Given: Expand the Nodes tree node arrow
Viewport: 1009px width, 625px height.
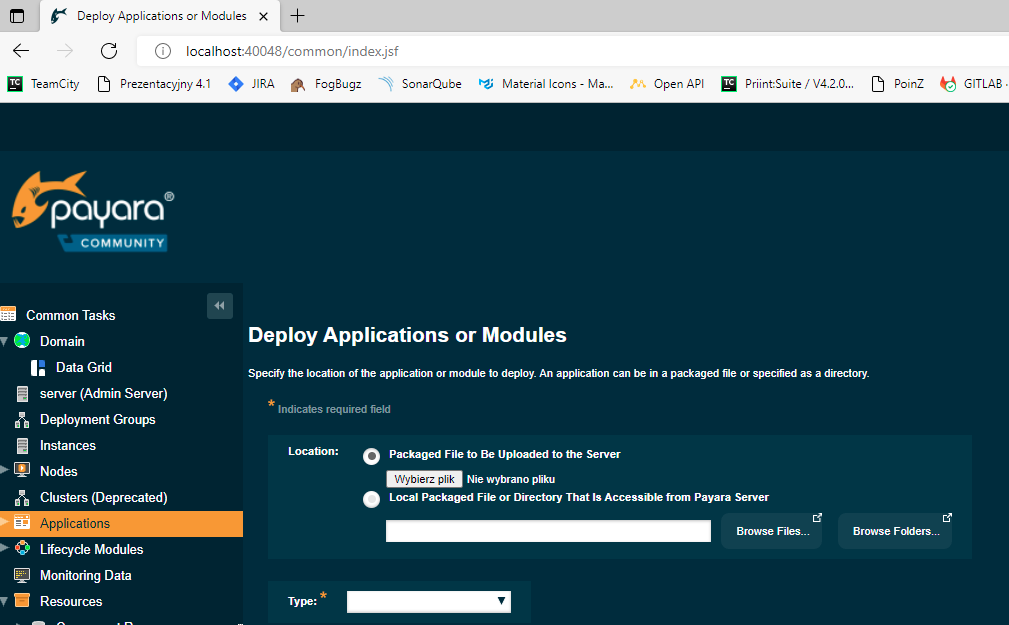Looking at the screenshot, I should pos(5,471).
